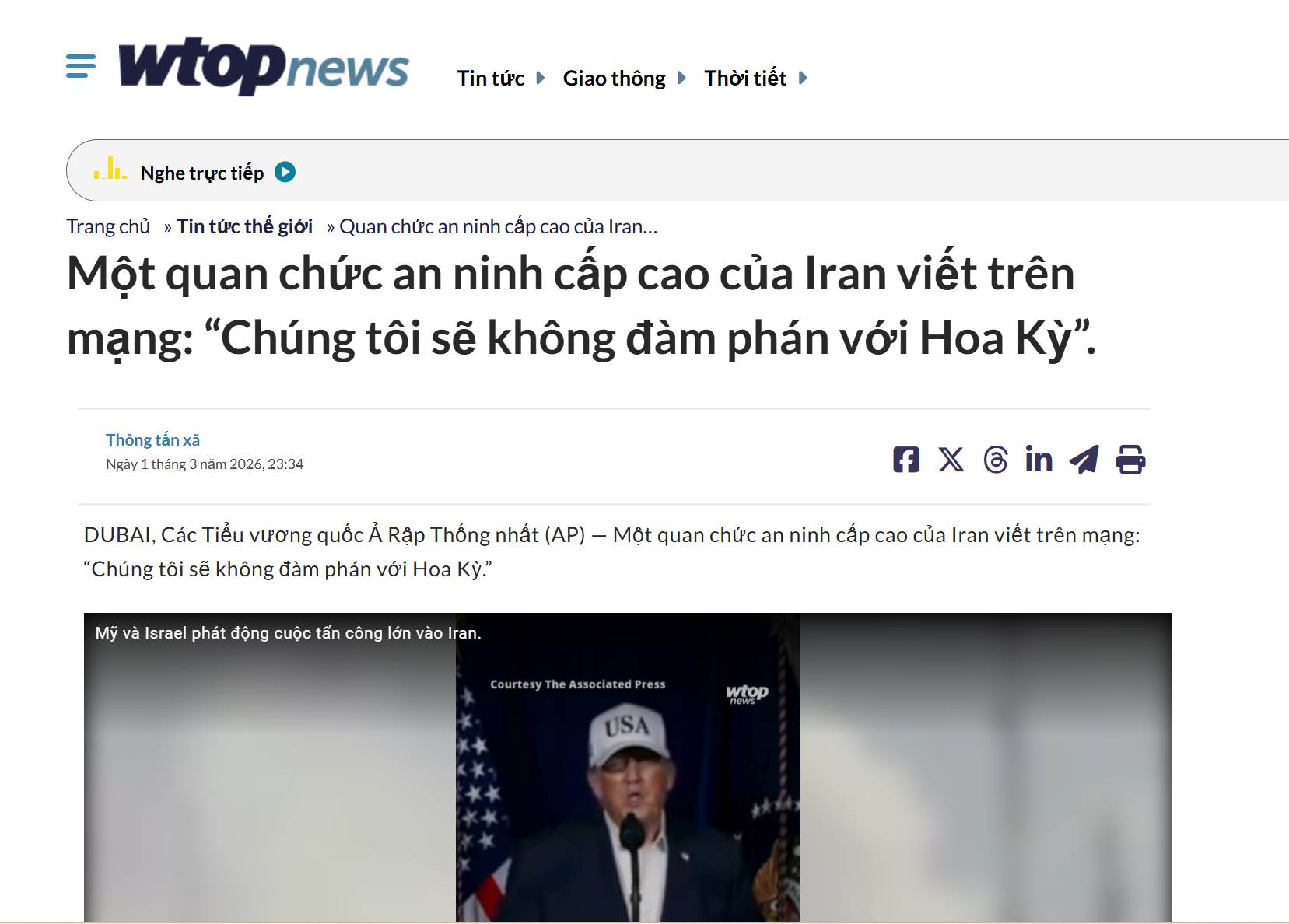Viewport: 1289px width, 924px height.
Task: Share article on Facebook
Action: click(906, 460)
